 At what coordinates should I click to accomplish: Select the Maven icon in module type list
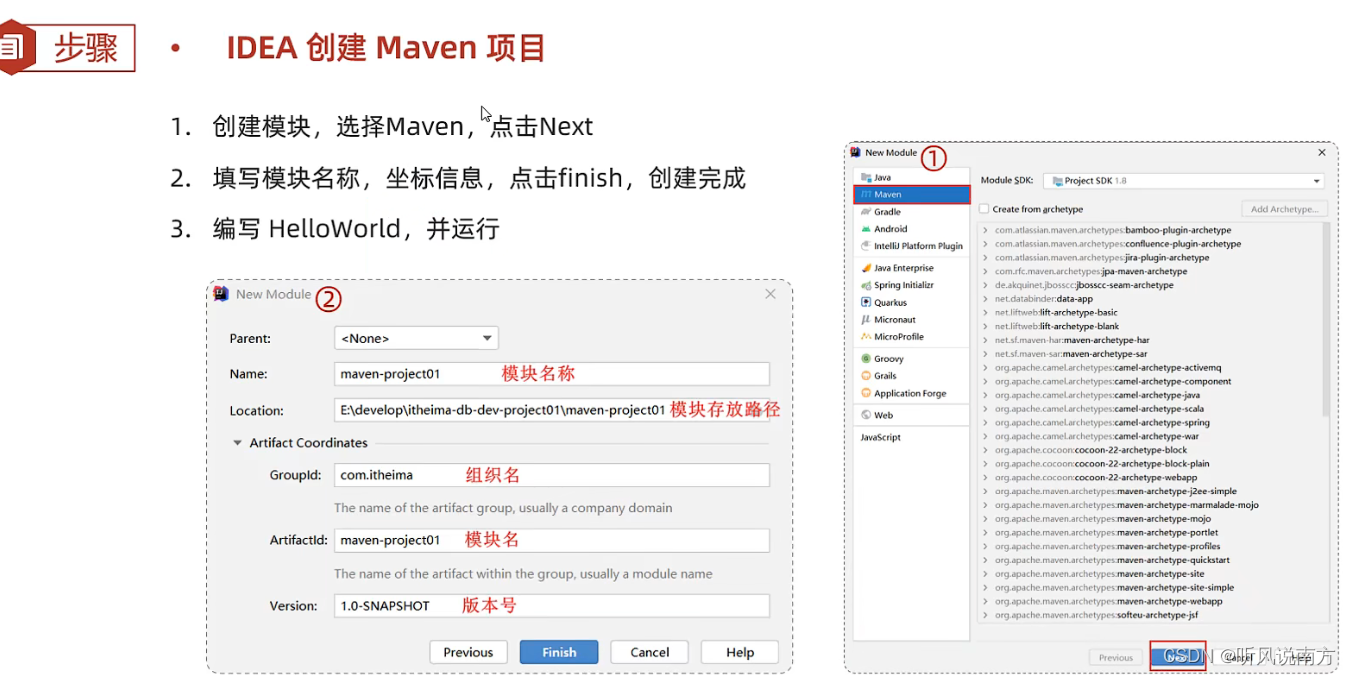[x=866, y=195]
